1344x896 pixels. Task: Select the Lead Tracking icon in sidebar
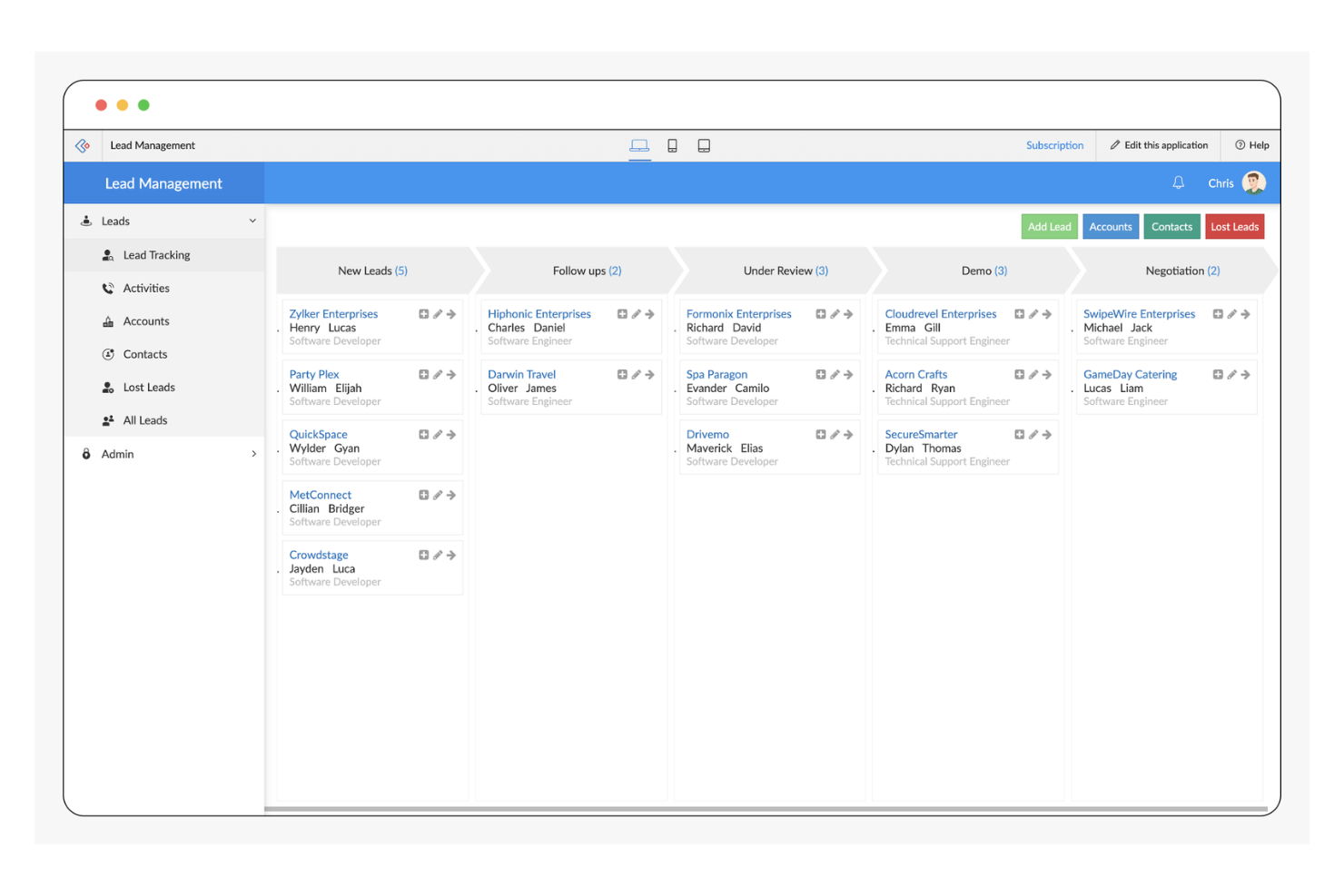click(x=108, y=255)
